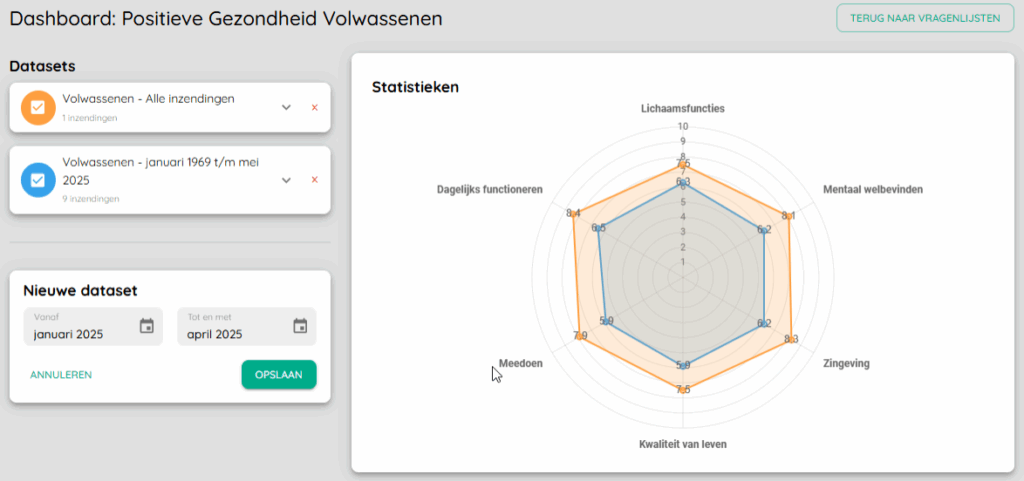This screenshot has width=1024, height=481.
Task: Save new dataset with Opslaan button
Action: tap(279, 375)
